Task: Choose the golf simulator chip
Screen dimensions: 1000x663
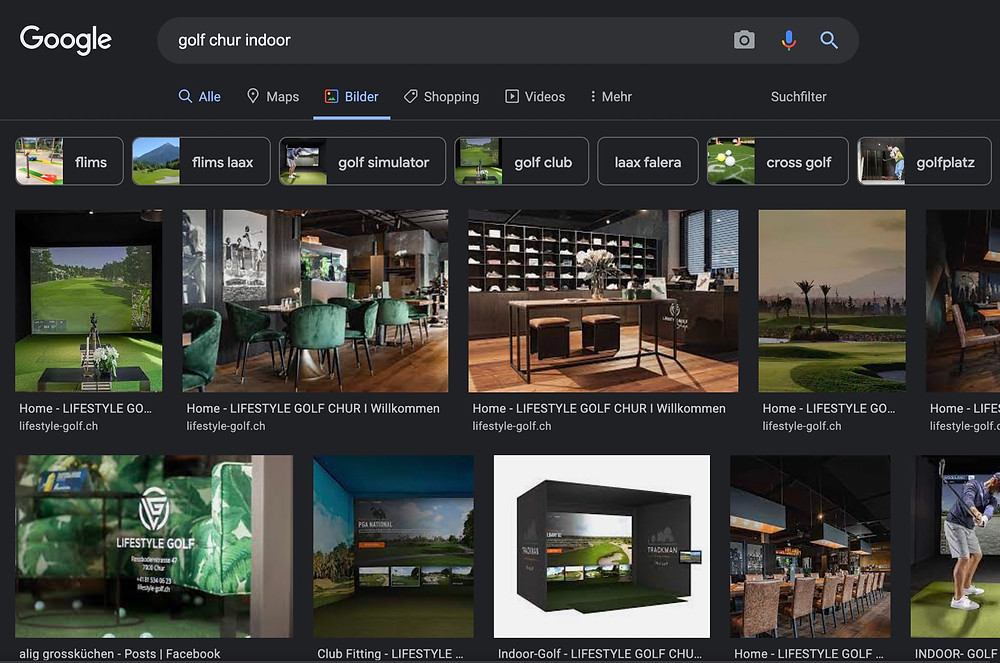Action: 362,161
